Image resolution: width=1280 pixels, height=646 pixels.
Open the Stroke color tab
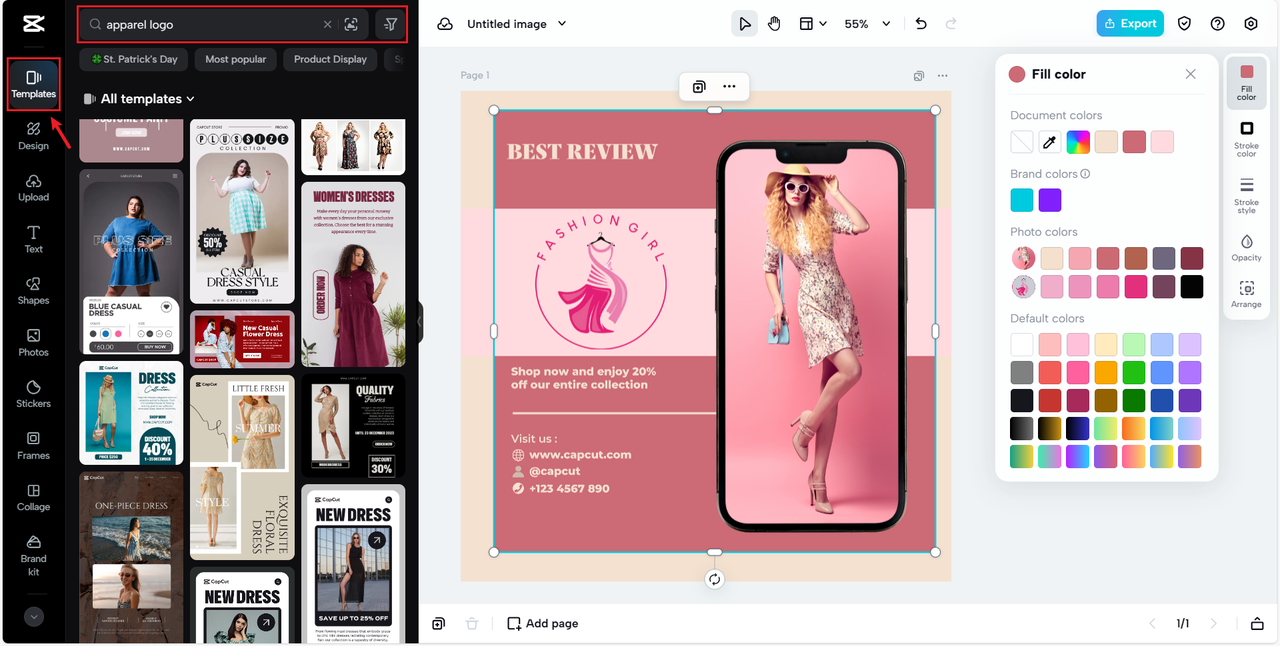(1247, 139)
